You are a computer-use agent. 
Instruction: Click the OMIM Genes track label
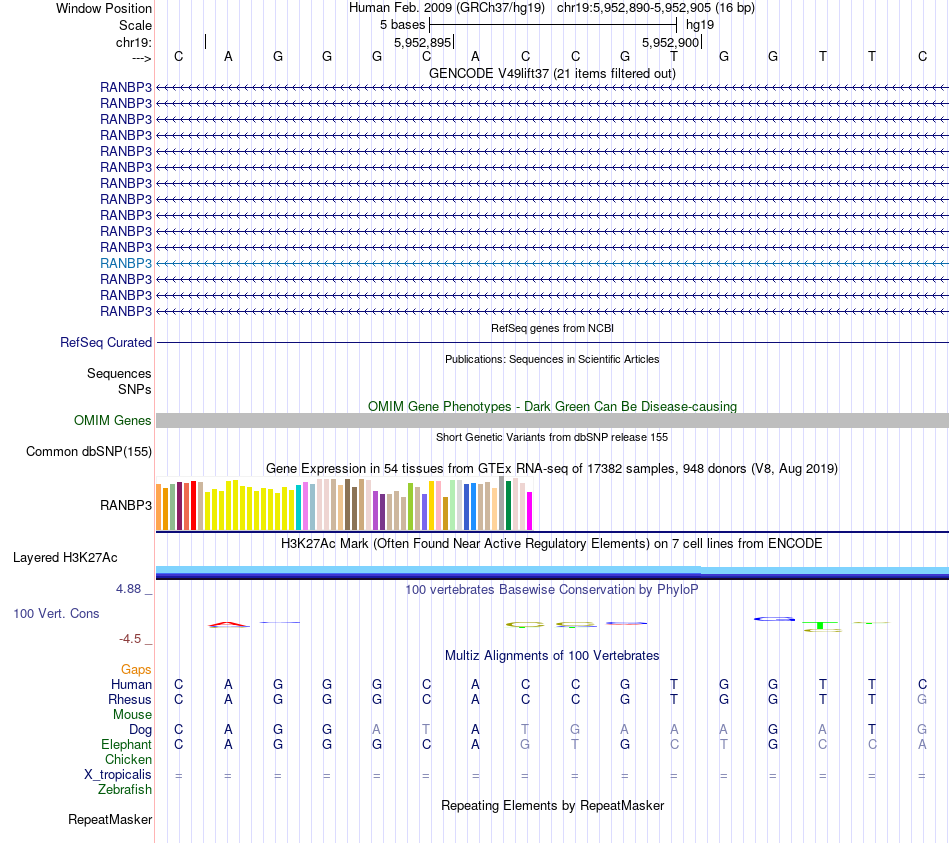point(113,421)
